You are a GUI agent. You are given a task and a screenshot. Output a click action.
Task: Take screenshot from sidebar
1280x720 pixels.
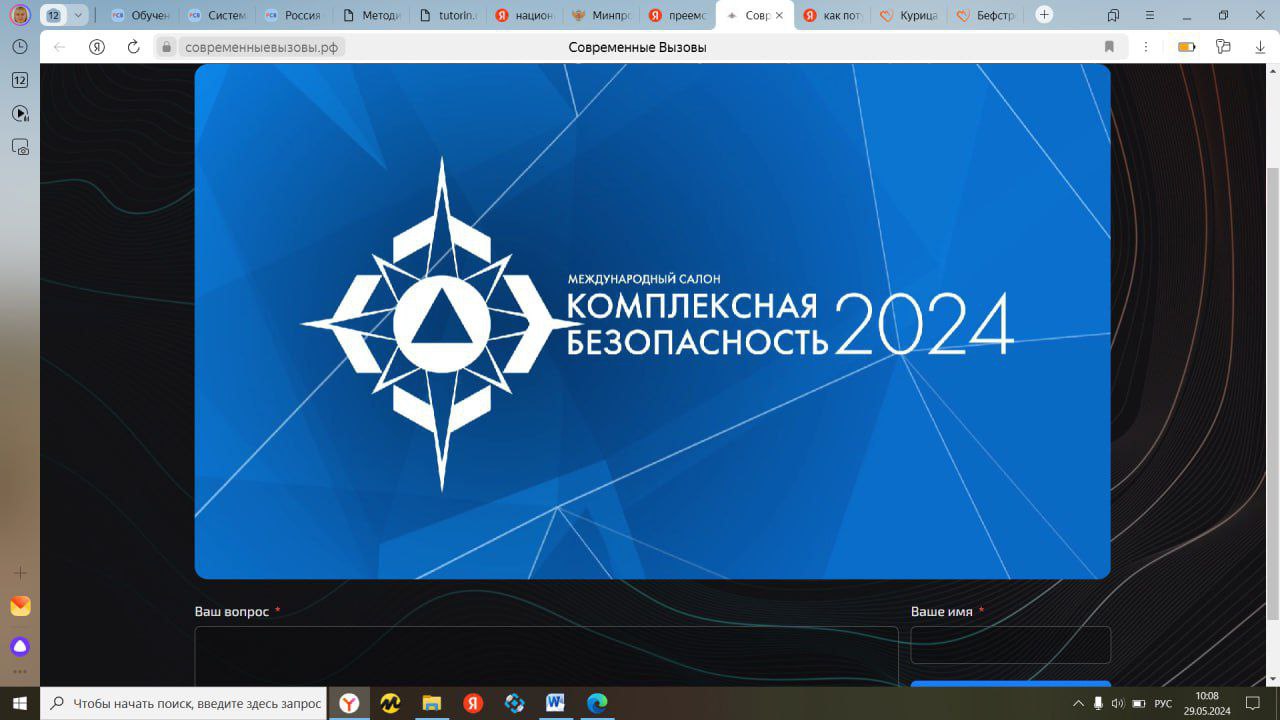pyautogui.click(x=20, y=147)
